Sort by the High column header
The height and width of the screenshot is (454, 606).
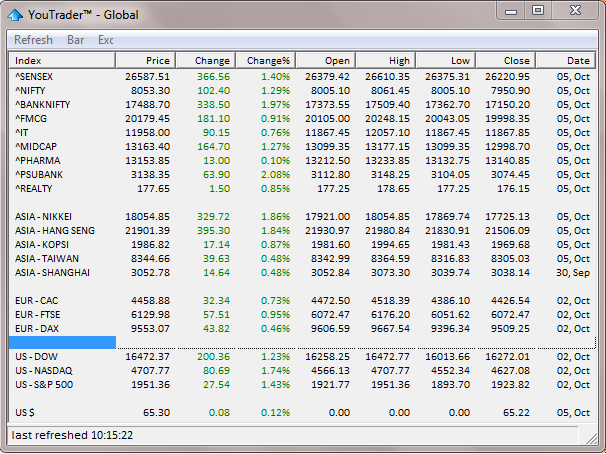click(x=386, y=61)
